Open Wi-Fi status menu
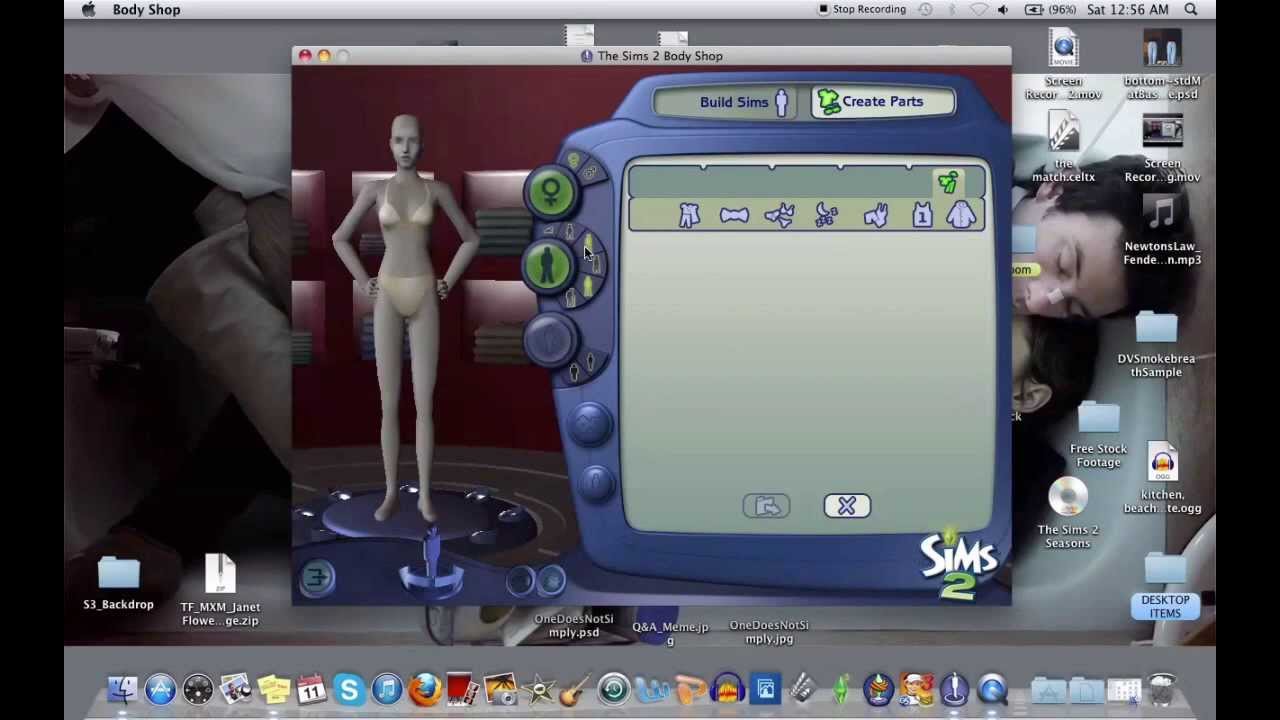 [977, 10]
